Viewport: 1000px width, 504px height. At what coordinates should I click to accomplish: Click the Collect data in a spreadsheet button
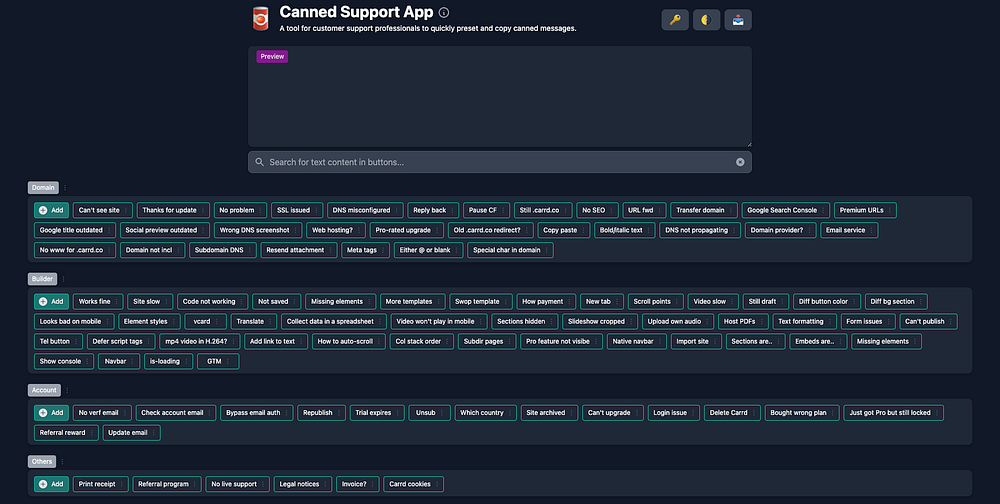coord(334,322)
